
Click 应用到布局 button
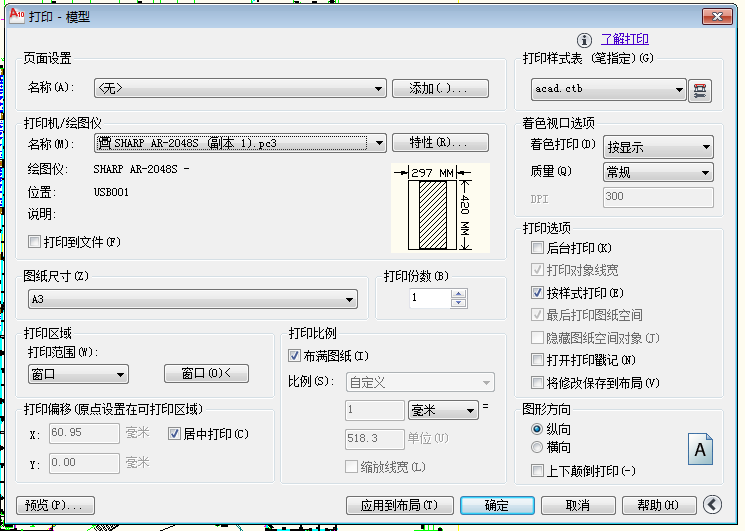(400, 505)
